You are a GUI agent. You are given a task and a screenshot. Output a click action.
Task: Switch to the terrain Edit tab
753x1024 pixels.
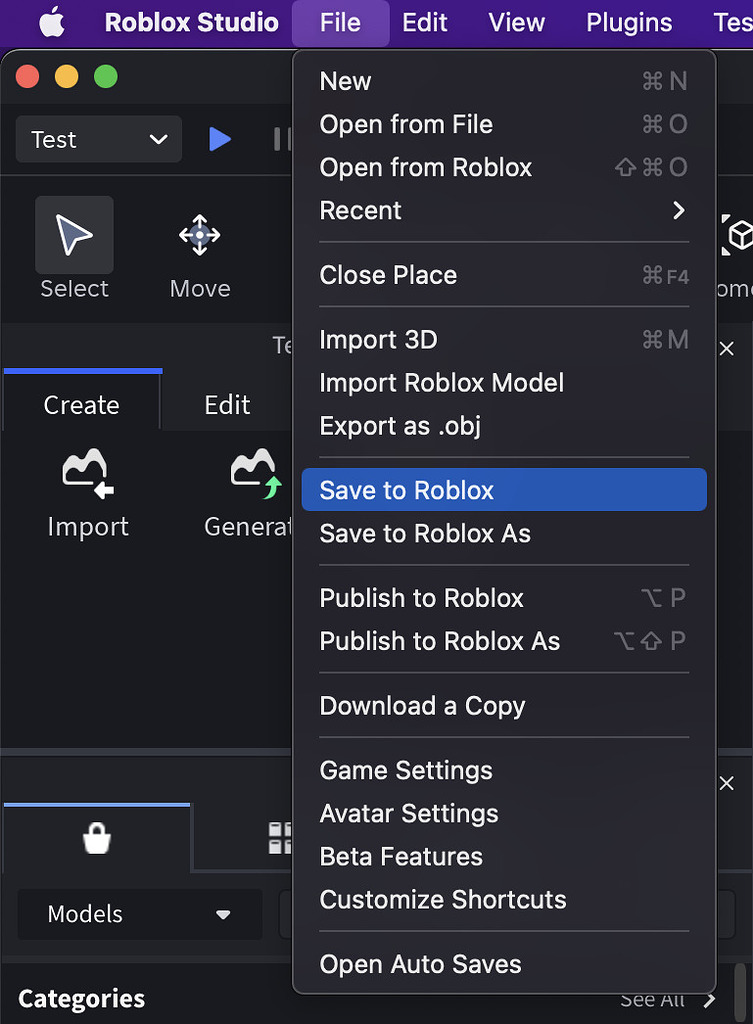click(227, 405)
